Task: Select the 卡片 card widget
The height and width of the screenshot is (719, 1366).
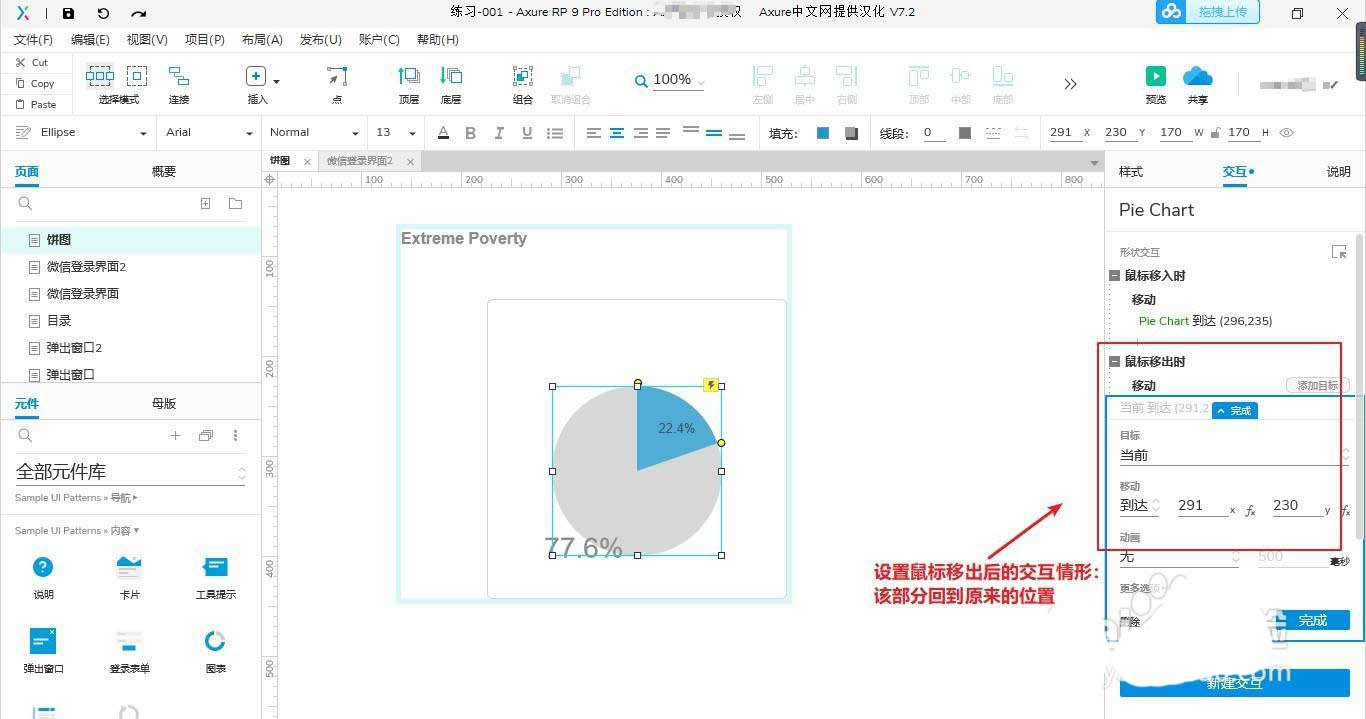Action: coord(129,577)
